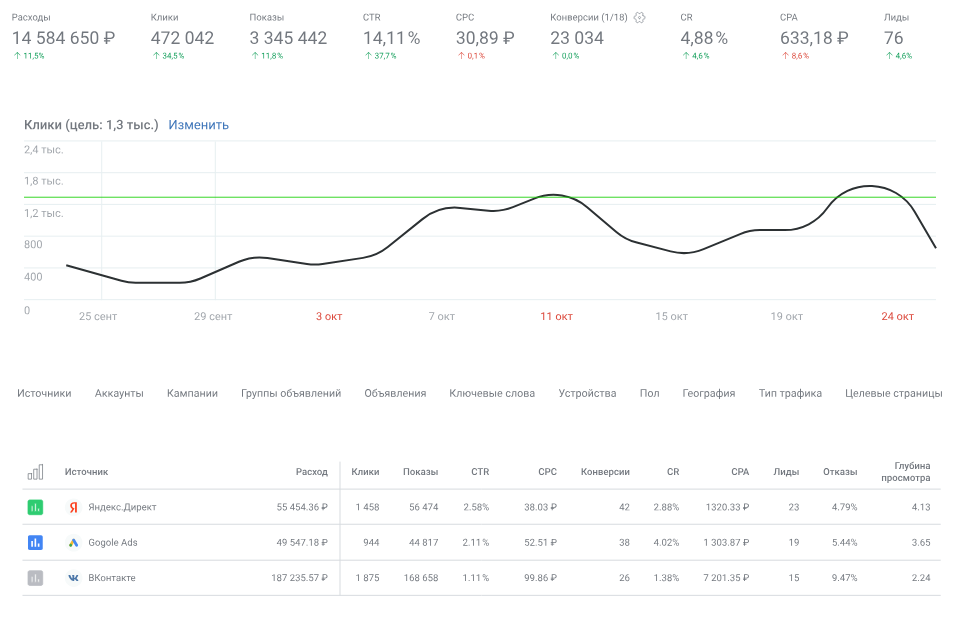Click the 11 окт date marker
The height and width of the screenshot is (619, 960).
click(556, 317)
